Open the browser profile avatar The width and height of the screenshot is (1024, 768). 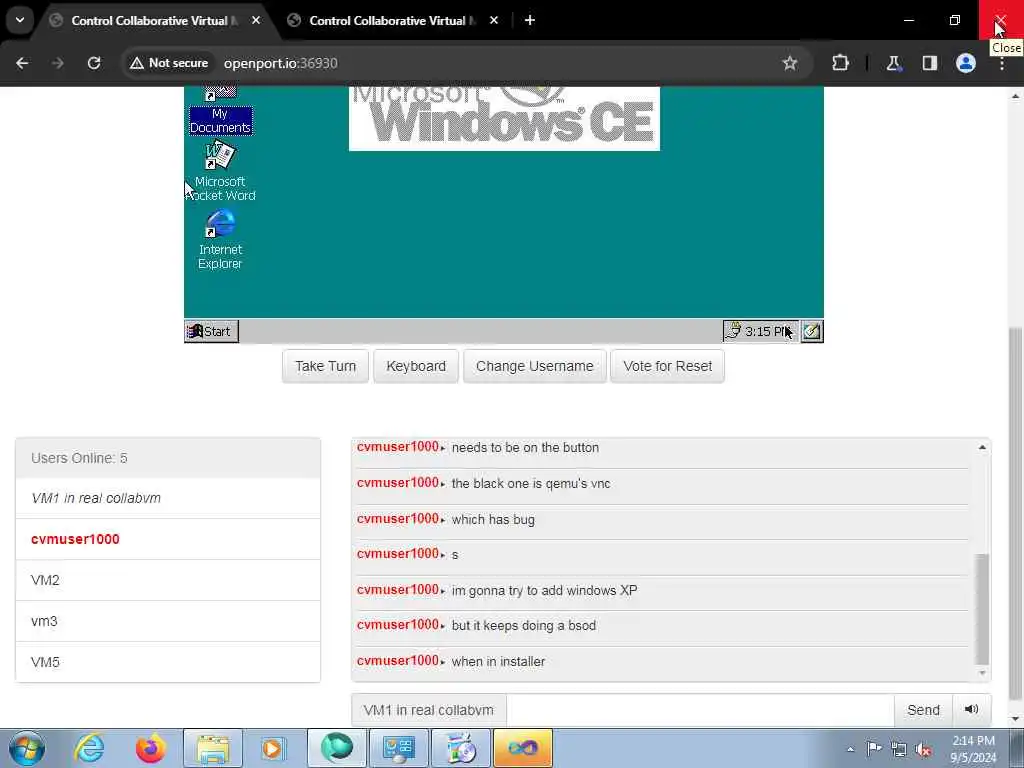point(966,63)
